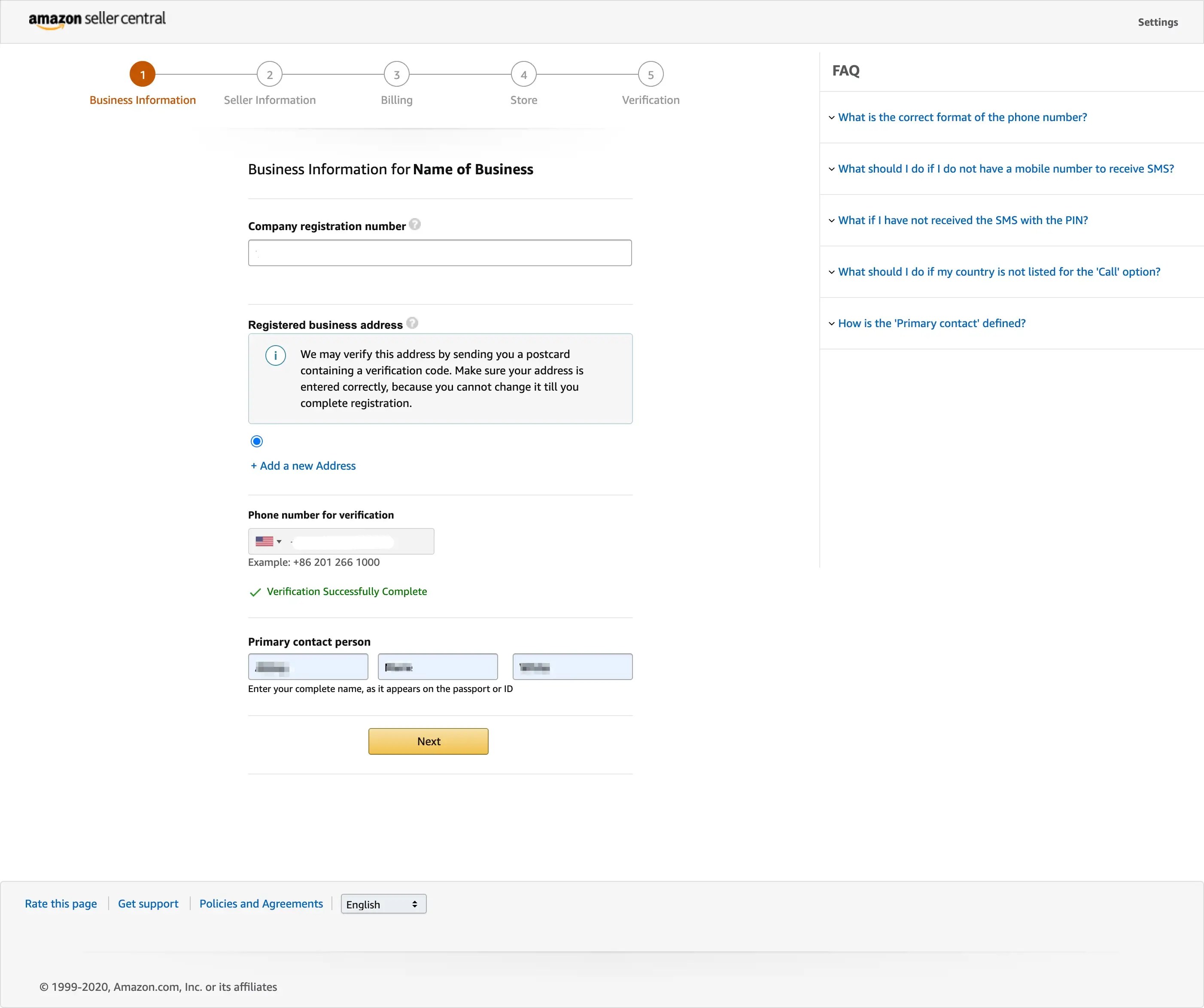Viewport: 1204px width, 1008px height.
Task: Click step 2 Seller Information circle
Action: 270,75
